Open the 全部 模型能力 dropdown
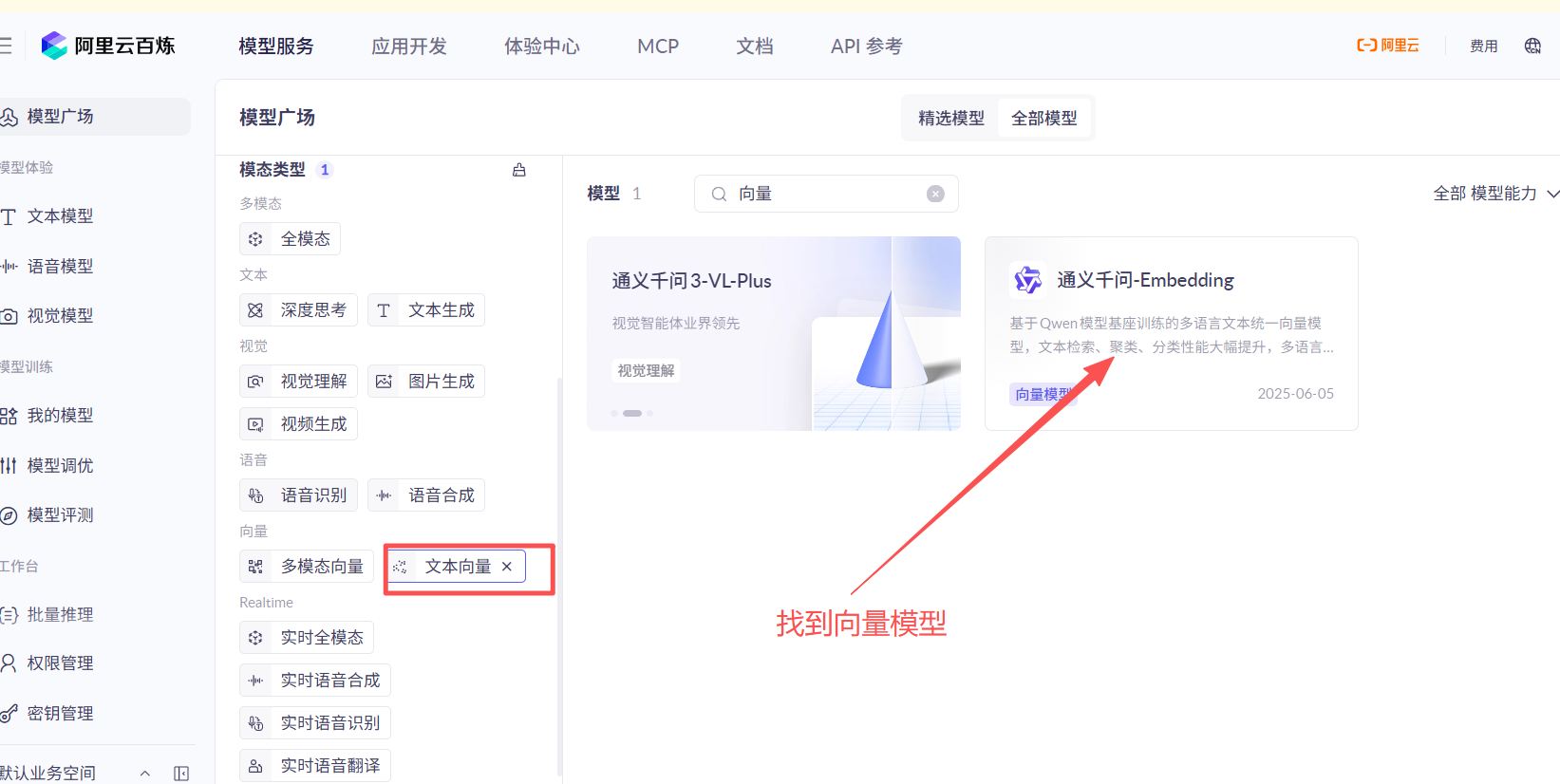This screenshot has height=784, width=1560. pos(1495,194)
